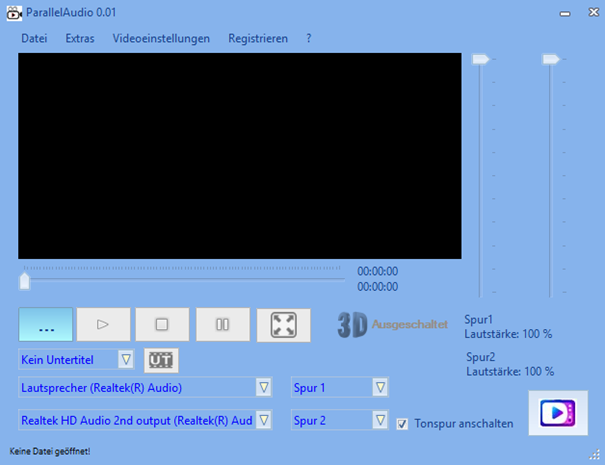Click the Spur2 volume slider handle

point(551,59)
